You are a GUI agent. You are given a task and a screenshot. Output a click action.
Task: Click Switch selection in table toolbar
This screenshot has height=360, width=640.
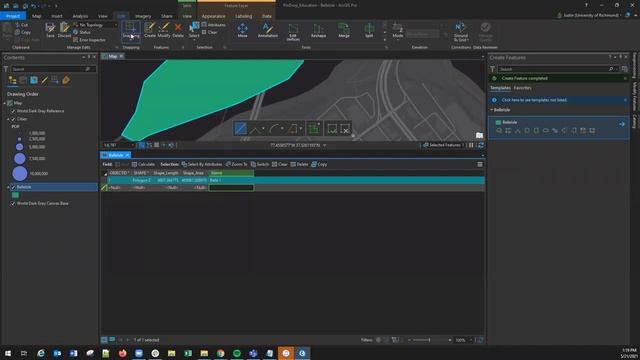[260, 164]
